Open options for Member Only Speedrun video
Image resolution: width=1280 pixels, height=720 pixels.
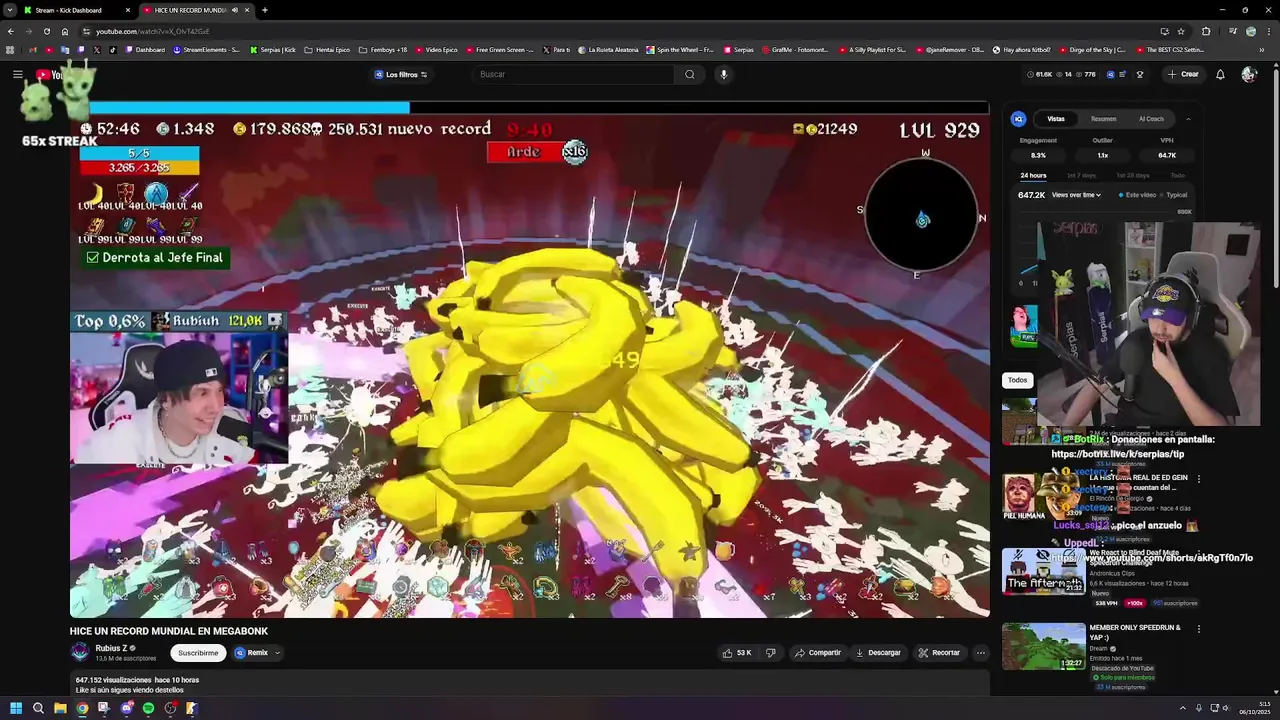coord(1198,629)
